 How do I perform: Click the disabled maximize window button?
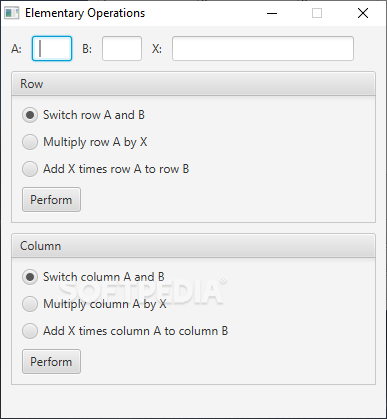click(x=317, y=13)
